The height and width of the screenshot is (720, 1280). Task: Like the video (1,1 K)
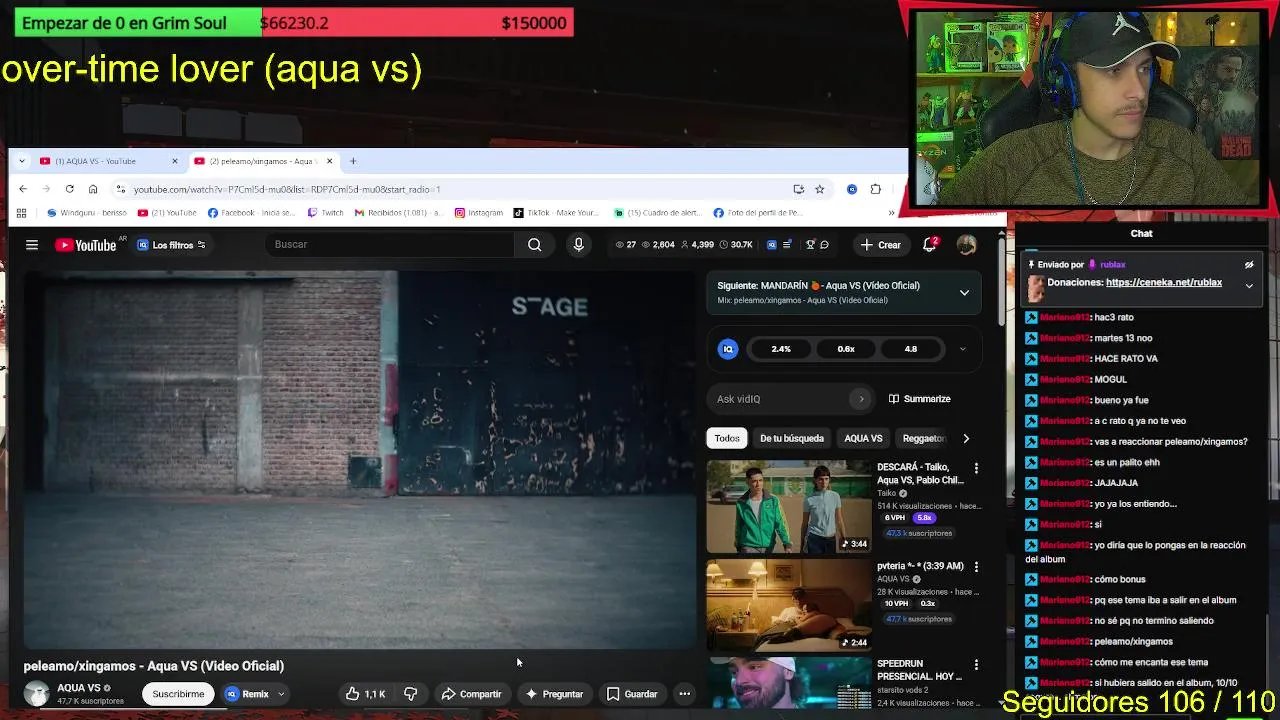pos(365,694)
